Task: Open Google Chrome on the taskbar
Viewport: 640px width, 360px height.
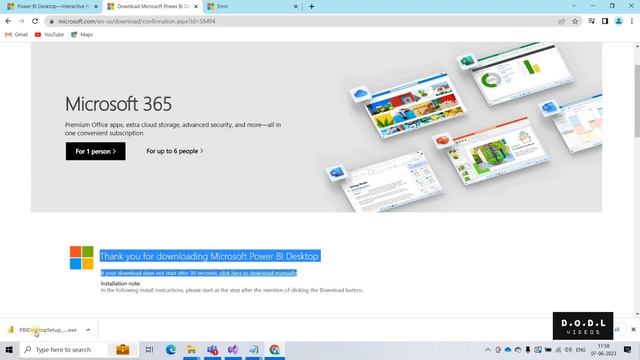Action: click(275, 350)
